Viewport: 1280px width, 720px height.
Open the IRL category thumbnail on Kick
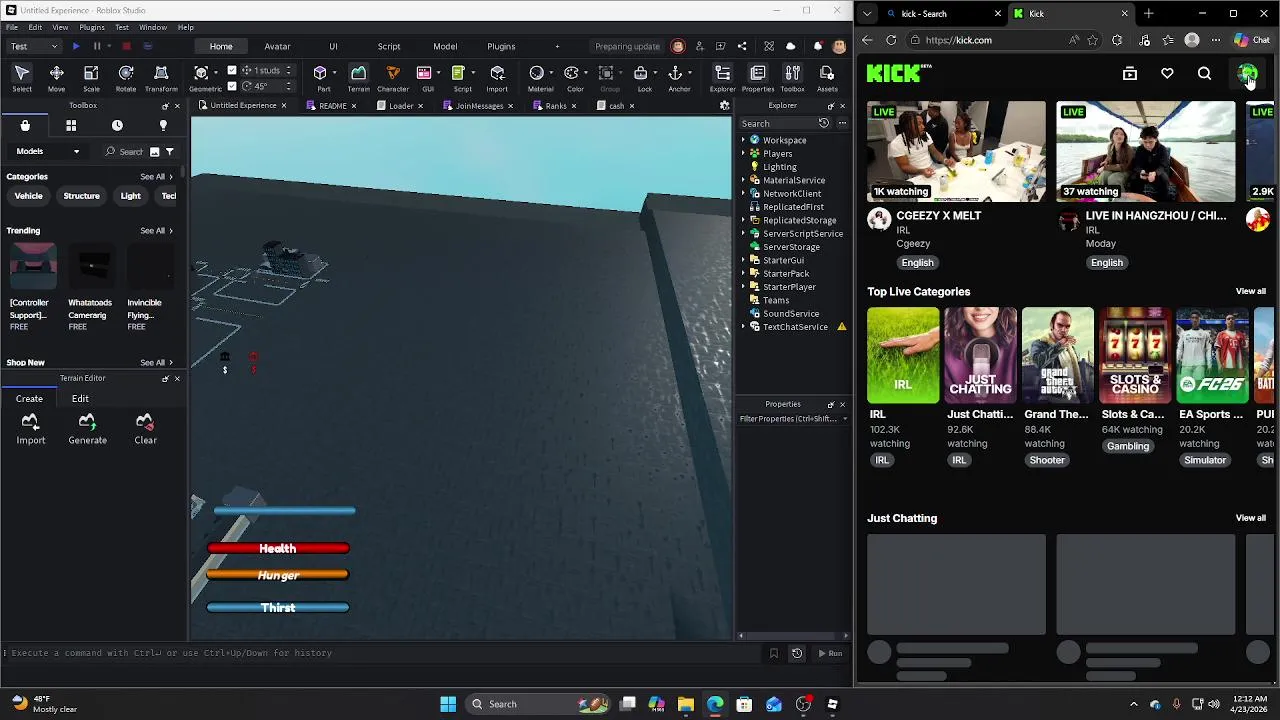point(903,356)
